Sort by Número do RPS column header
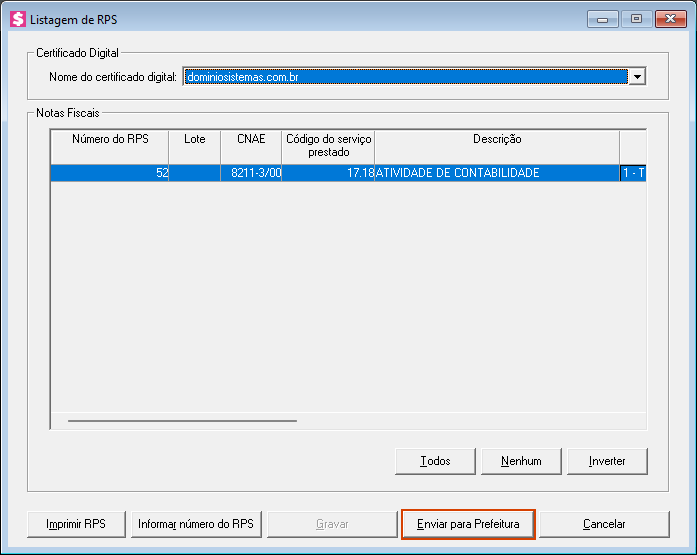Screen dimensions: 697x555 (110, 146)
